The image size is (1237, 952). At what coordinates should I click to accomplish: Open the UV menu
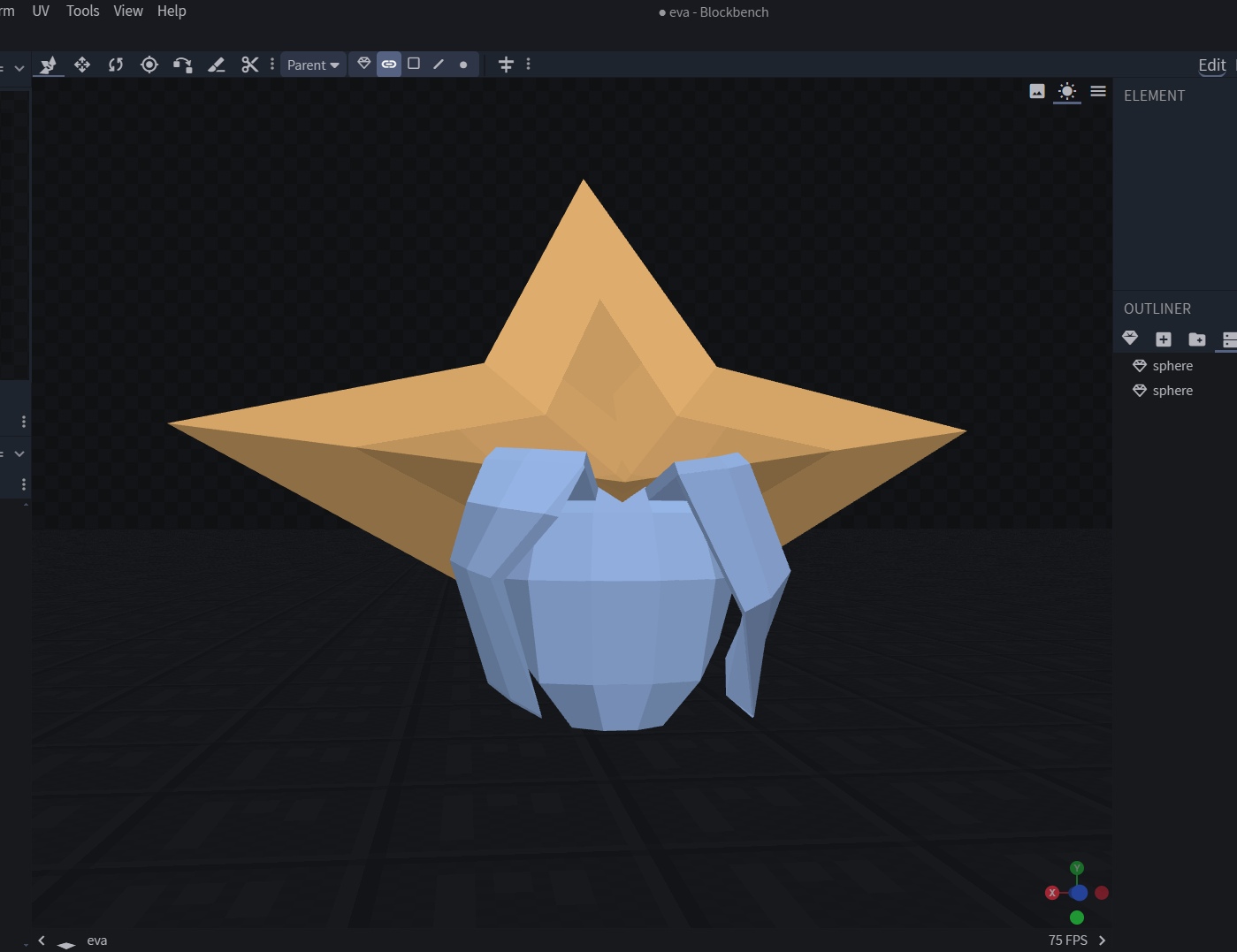point(41,11)
